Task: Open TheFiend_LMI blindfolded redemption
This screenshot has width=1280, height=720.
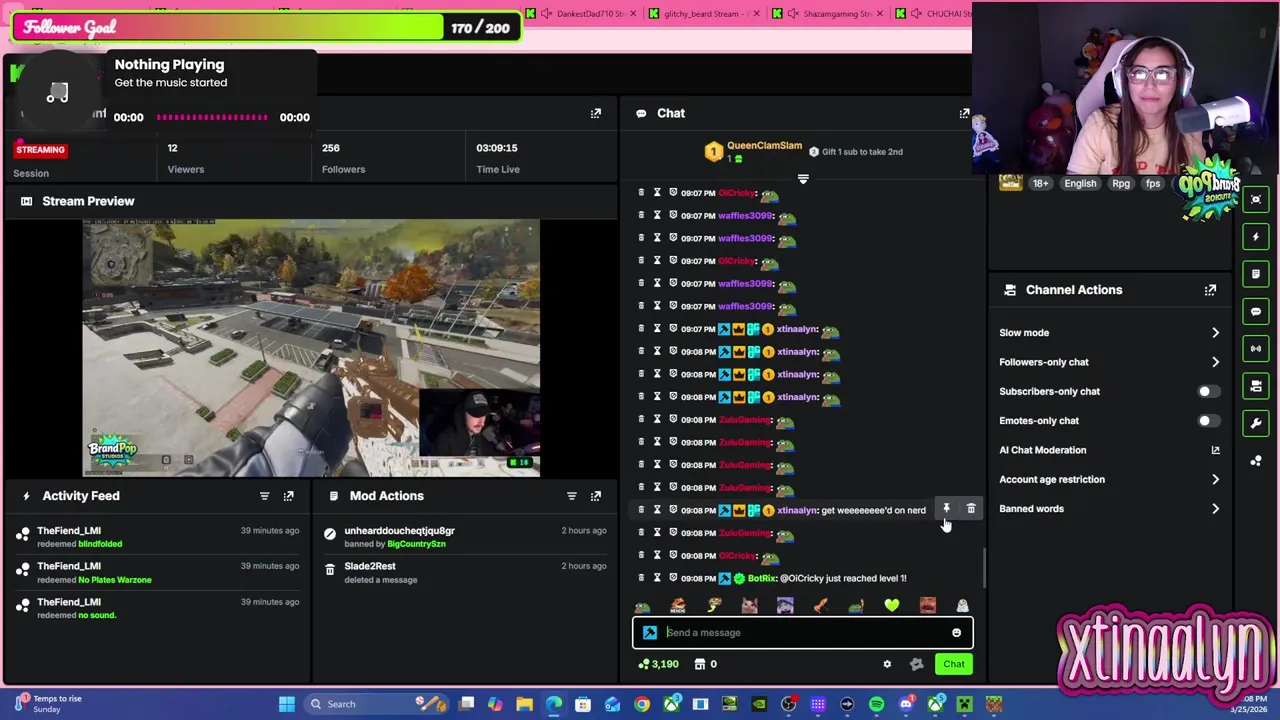Action: [x=160, y=538]
